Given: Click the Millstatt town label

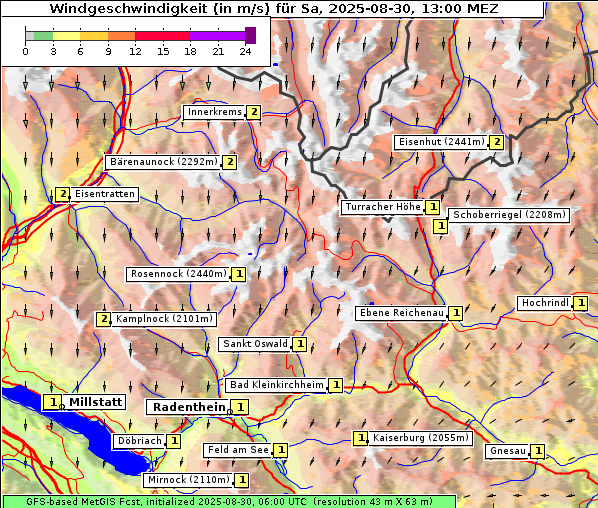Looking at the screenshot, I should (x=95, y=402).
